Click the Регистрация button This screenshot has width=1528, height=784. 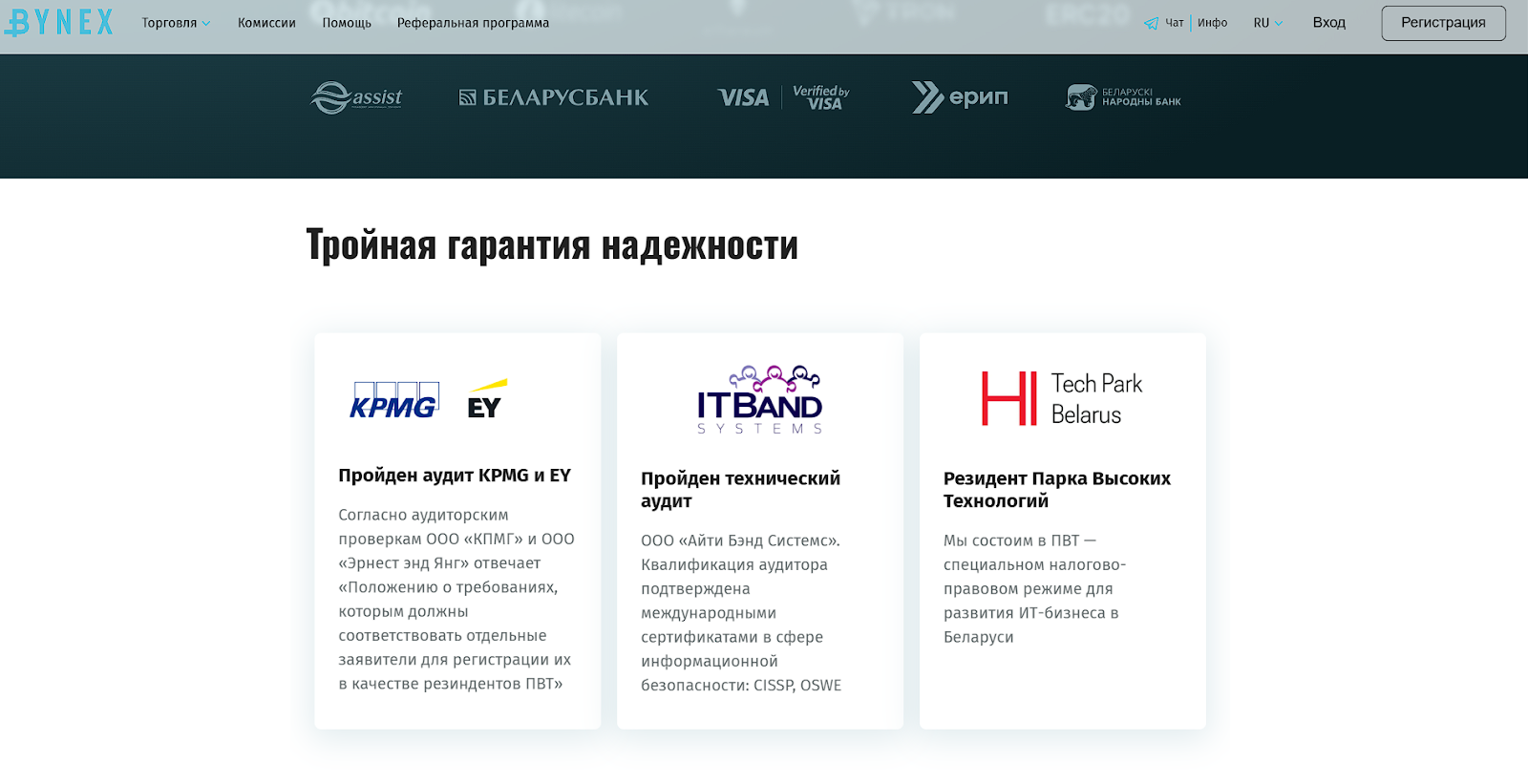coord(1443,23)
